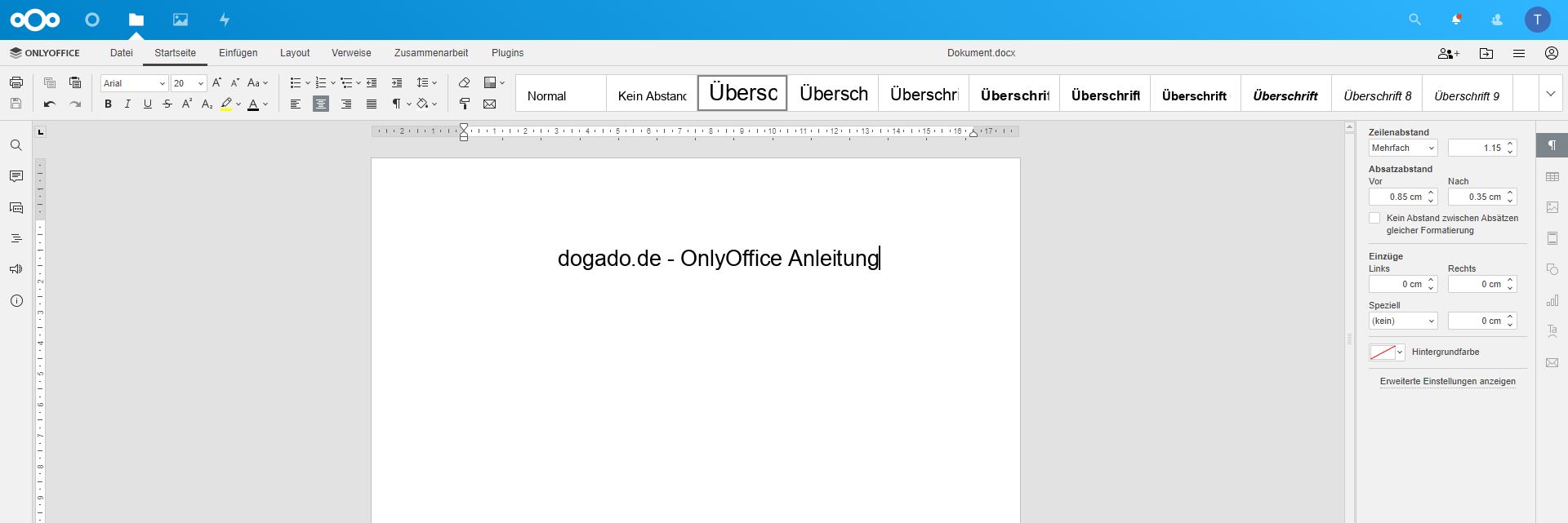
Task: Toggle Subscript formatting
Action: pos(207,104)
